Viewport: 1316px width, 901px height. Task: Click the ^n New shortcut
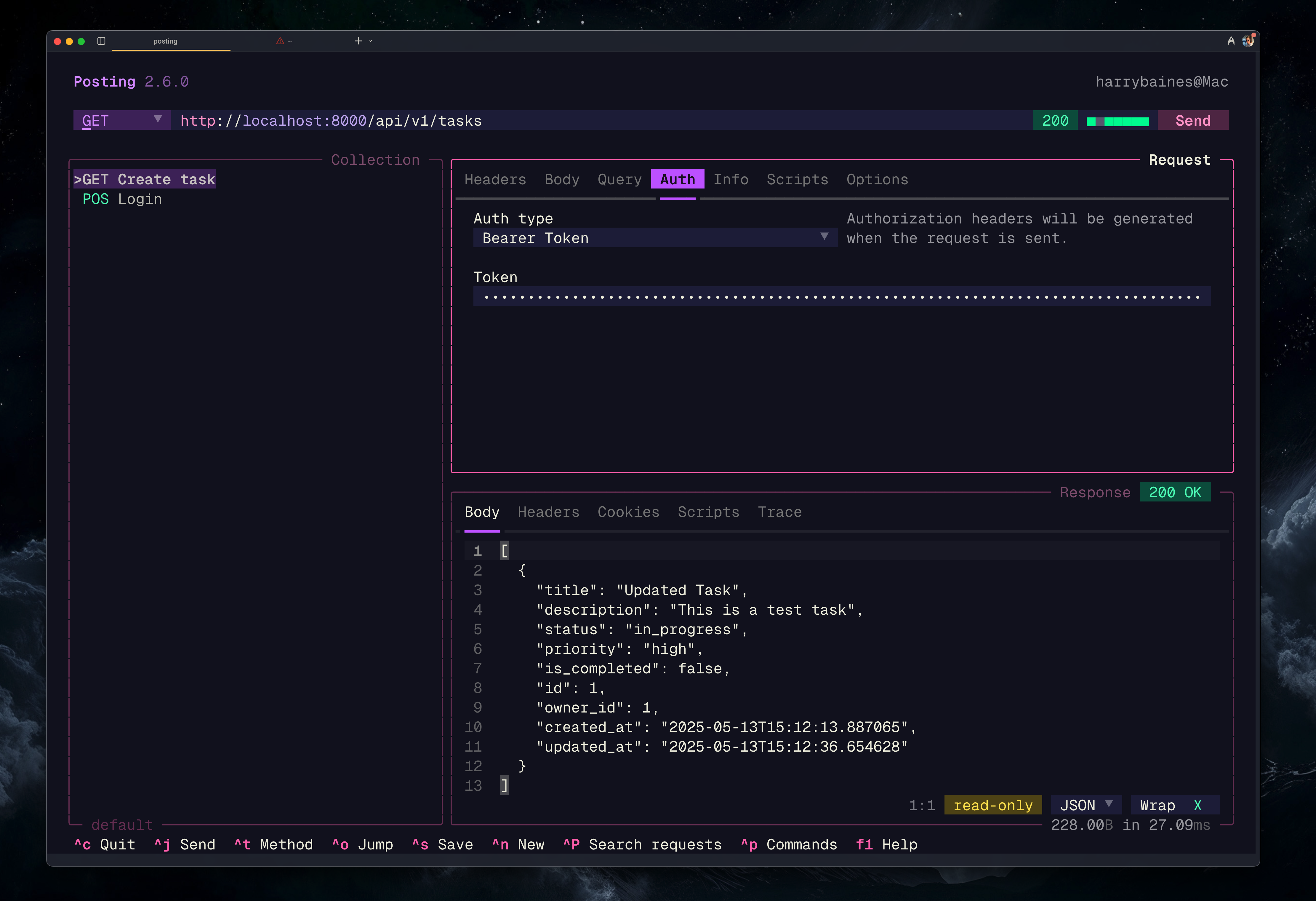pyautogui.click(x=518, y=844)
